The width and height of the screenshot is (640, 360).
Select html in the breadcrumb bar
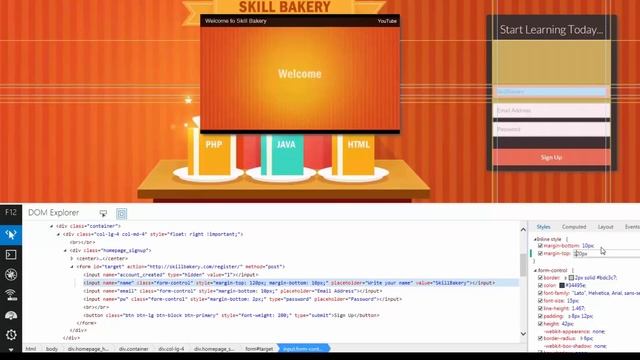coord(31,349)
